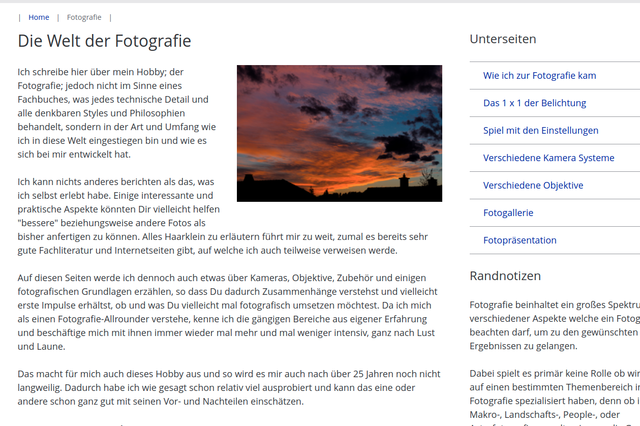This screenshot has height=426, width=640.
Task: Visit the Fotopräsentation page
Action: click(519, 240)
